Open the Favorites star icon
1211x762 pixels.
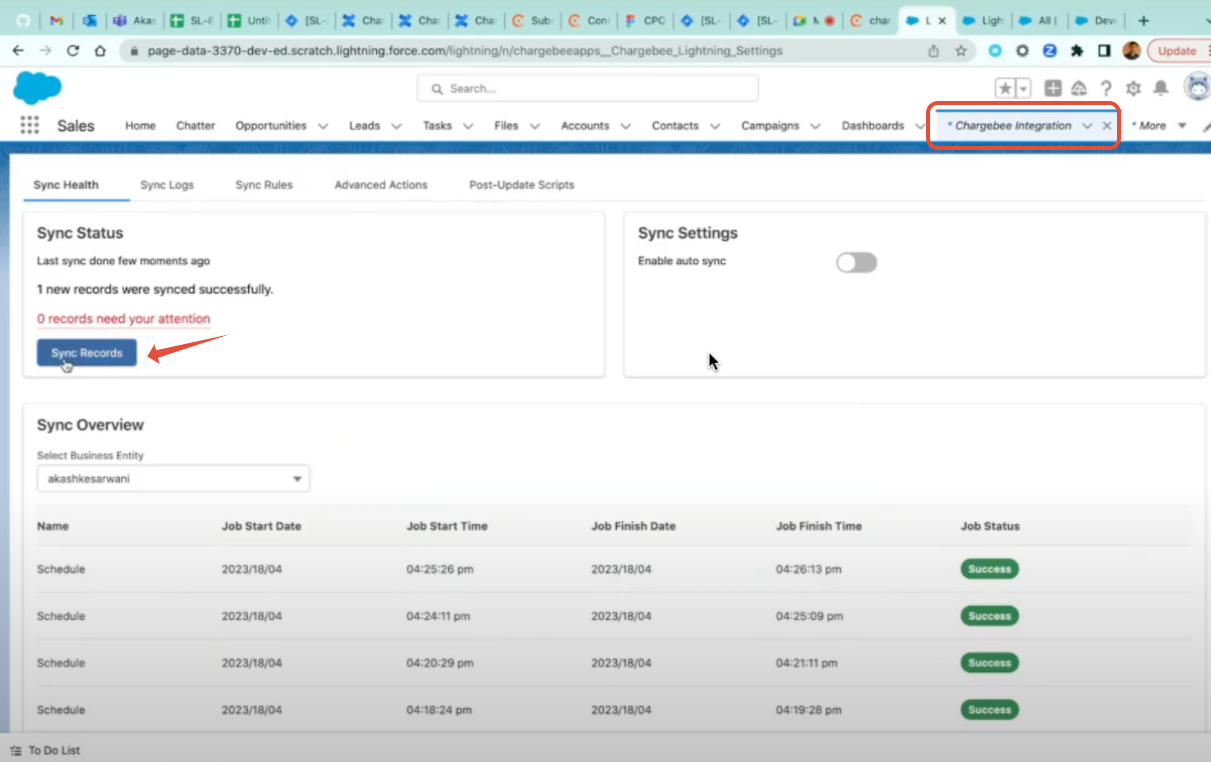click(x=1006, y=89)
